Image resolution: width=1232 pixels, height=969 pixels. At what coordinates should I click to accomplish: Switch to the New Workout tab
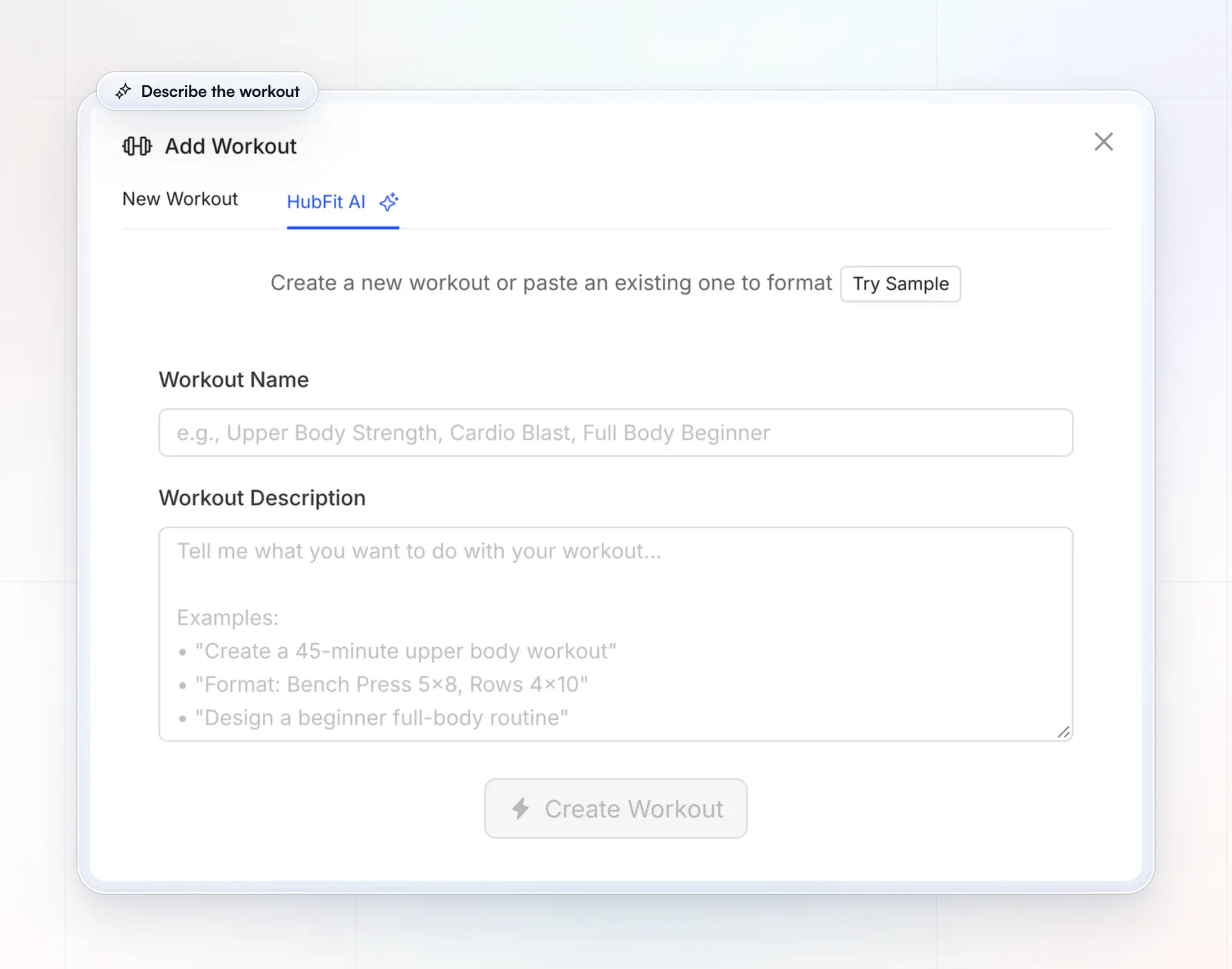(x=180, y=199)
